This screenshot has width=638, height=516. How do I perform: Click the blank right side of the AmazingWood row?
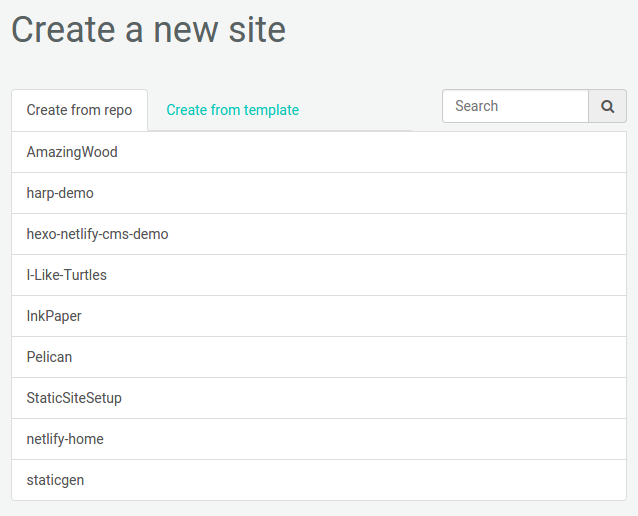click(450, 152)
